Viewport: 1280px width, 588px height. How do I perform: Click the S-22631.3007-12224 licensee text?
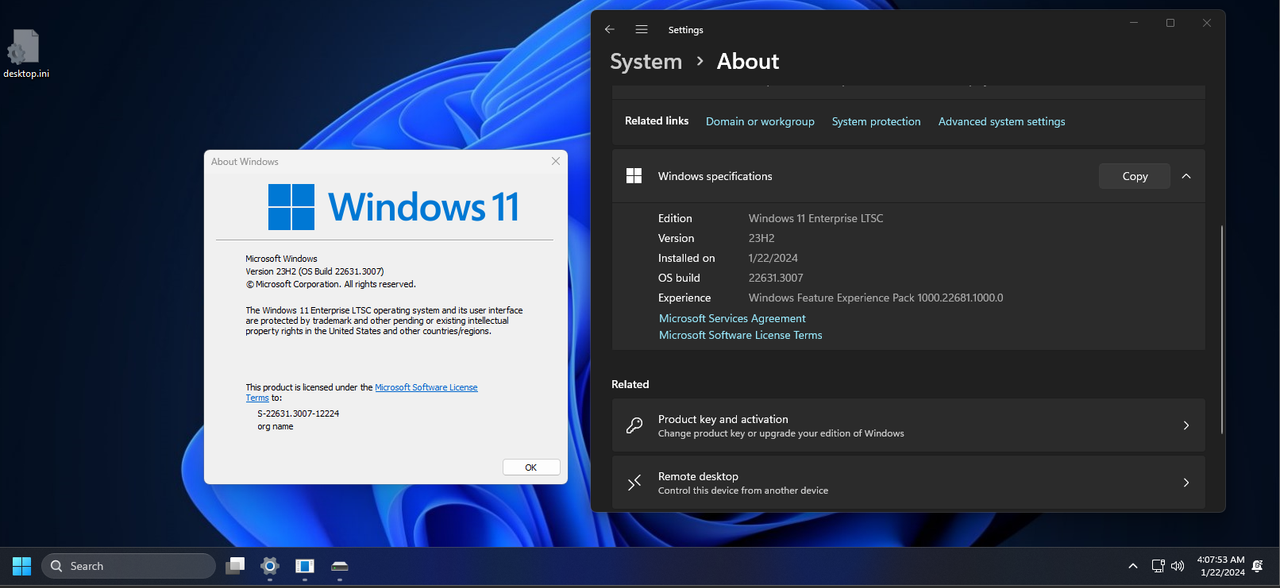(x=298, y=413)
